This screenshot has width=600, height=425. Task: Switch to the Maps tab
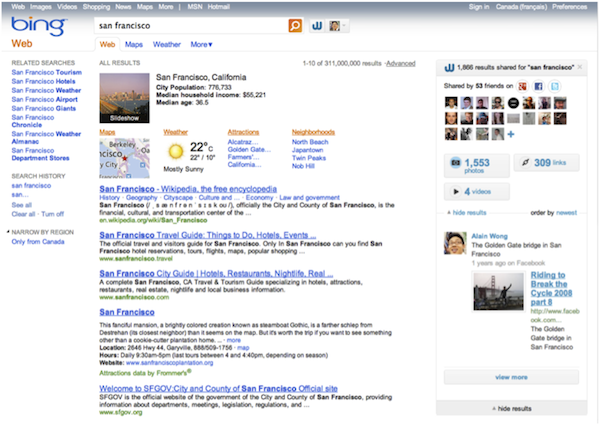click(x=134, y=45)
